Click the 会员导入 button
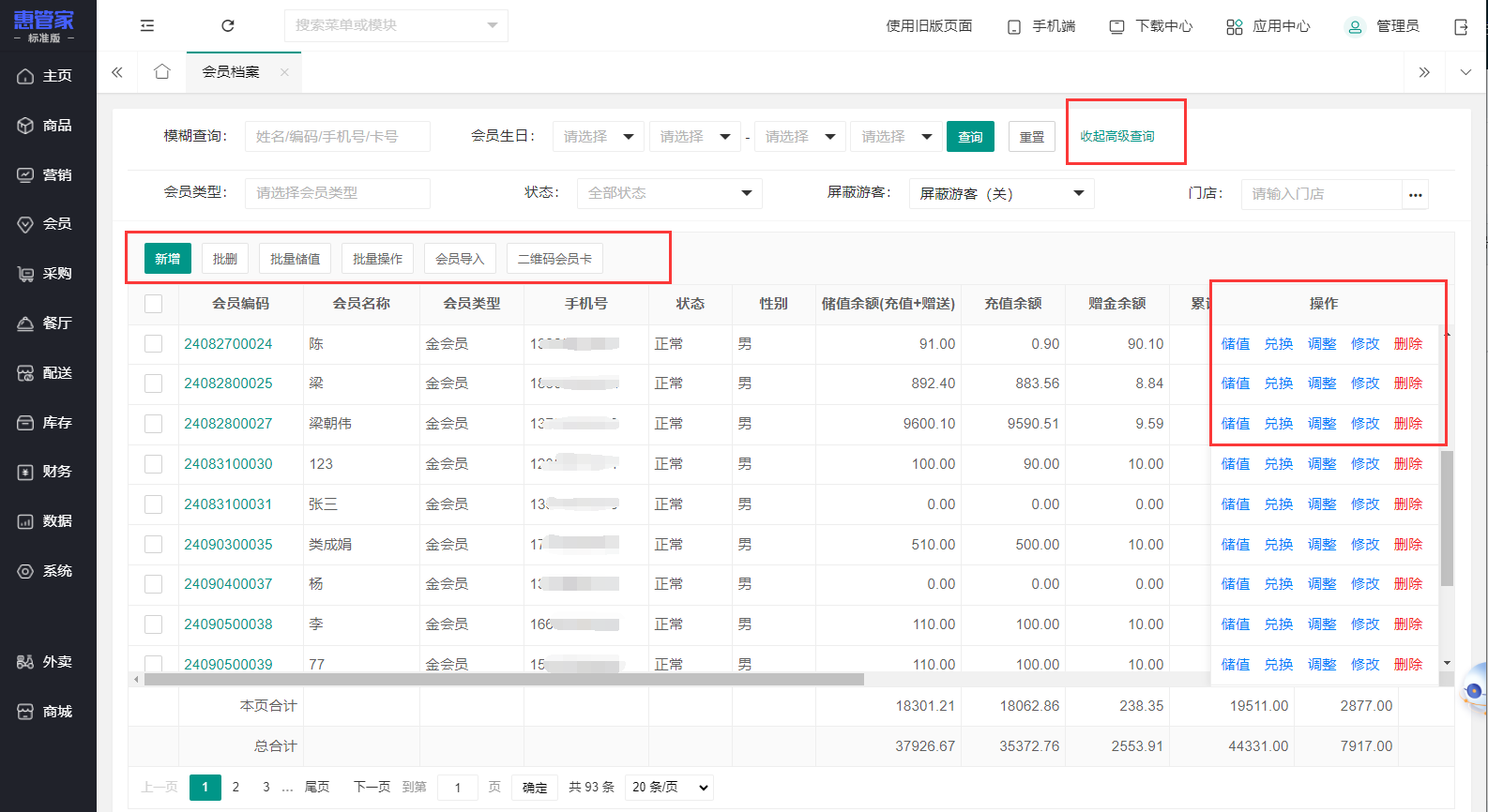Viewport: 1488px width, 812px height. pos(460,259)
